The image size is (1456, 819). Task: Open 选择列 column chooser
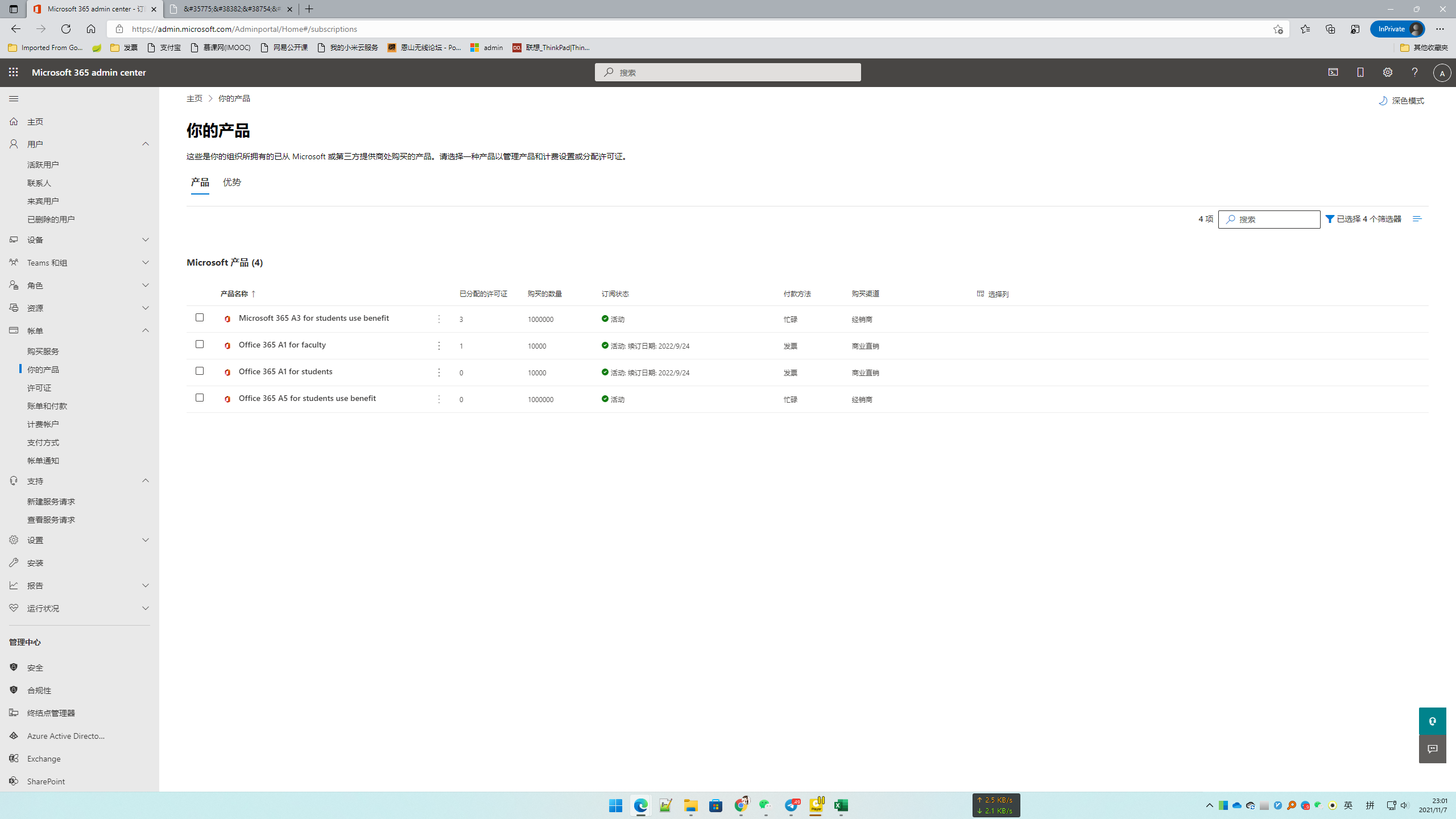pyautogui.click(x=992, y=294)
